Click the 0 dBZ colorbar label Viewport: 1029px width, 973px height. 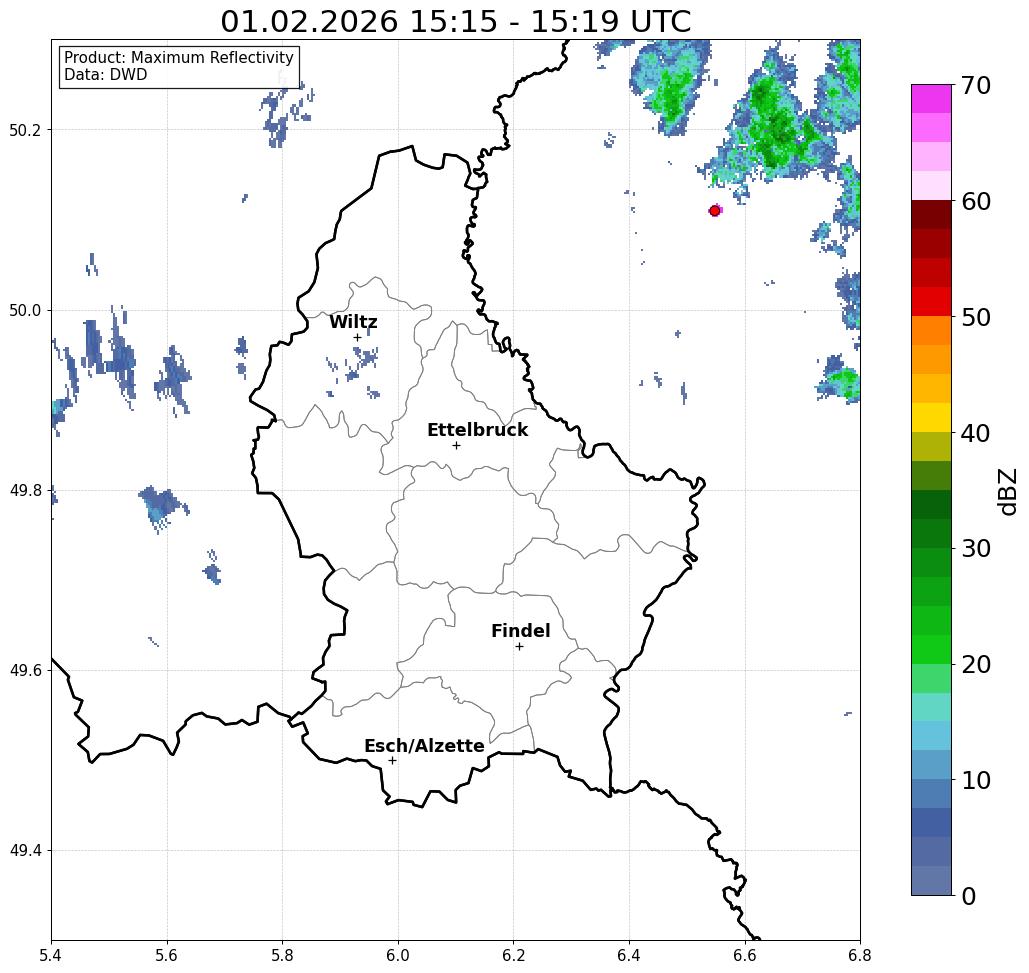[969, 896]
